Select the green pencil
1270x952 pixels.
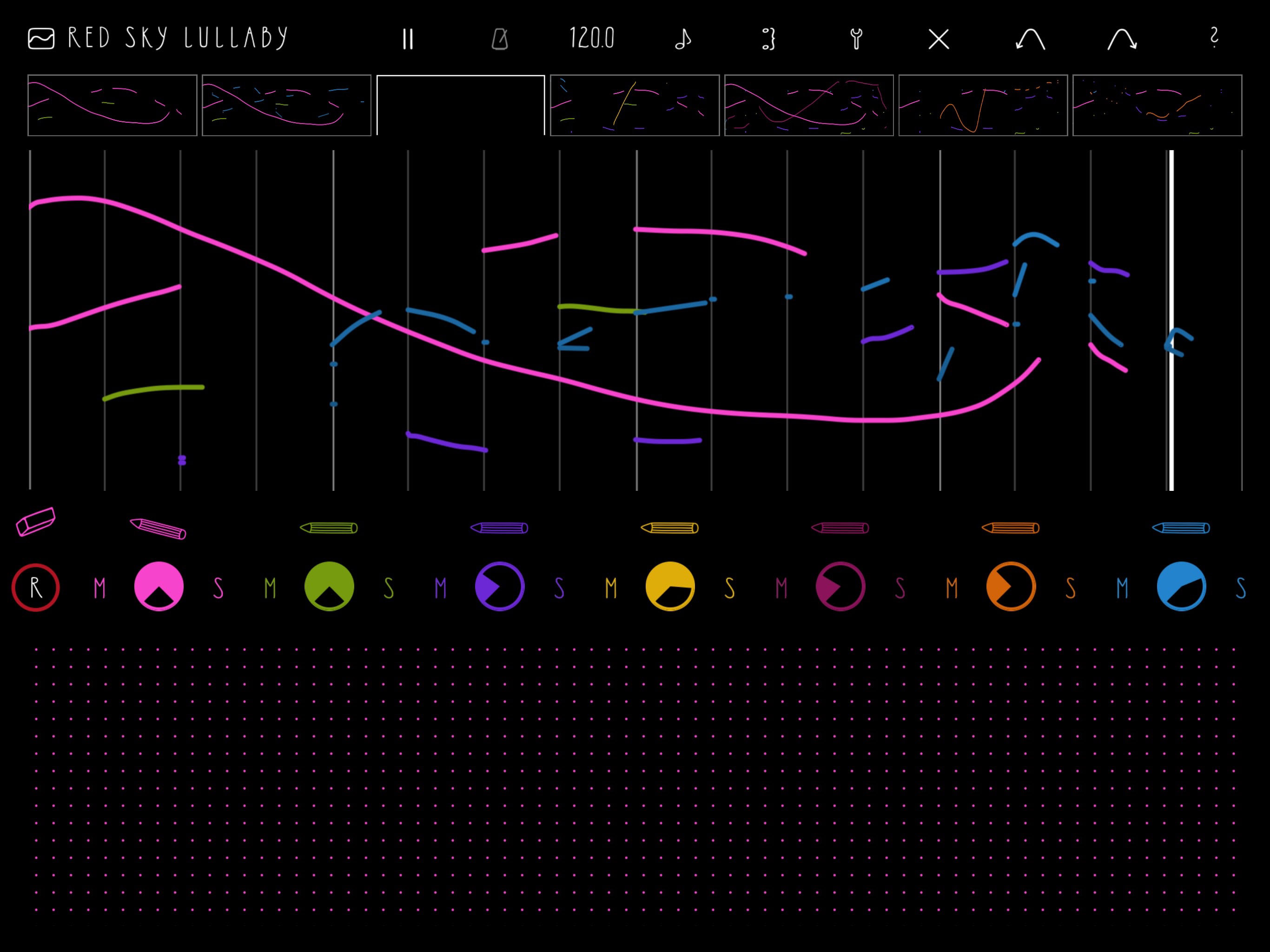[x=329, y=528]
